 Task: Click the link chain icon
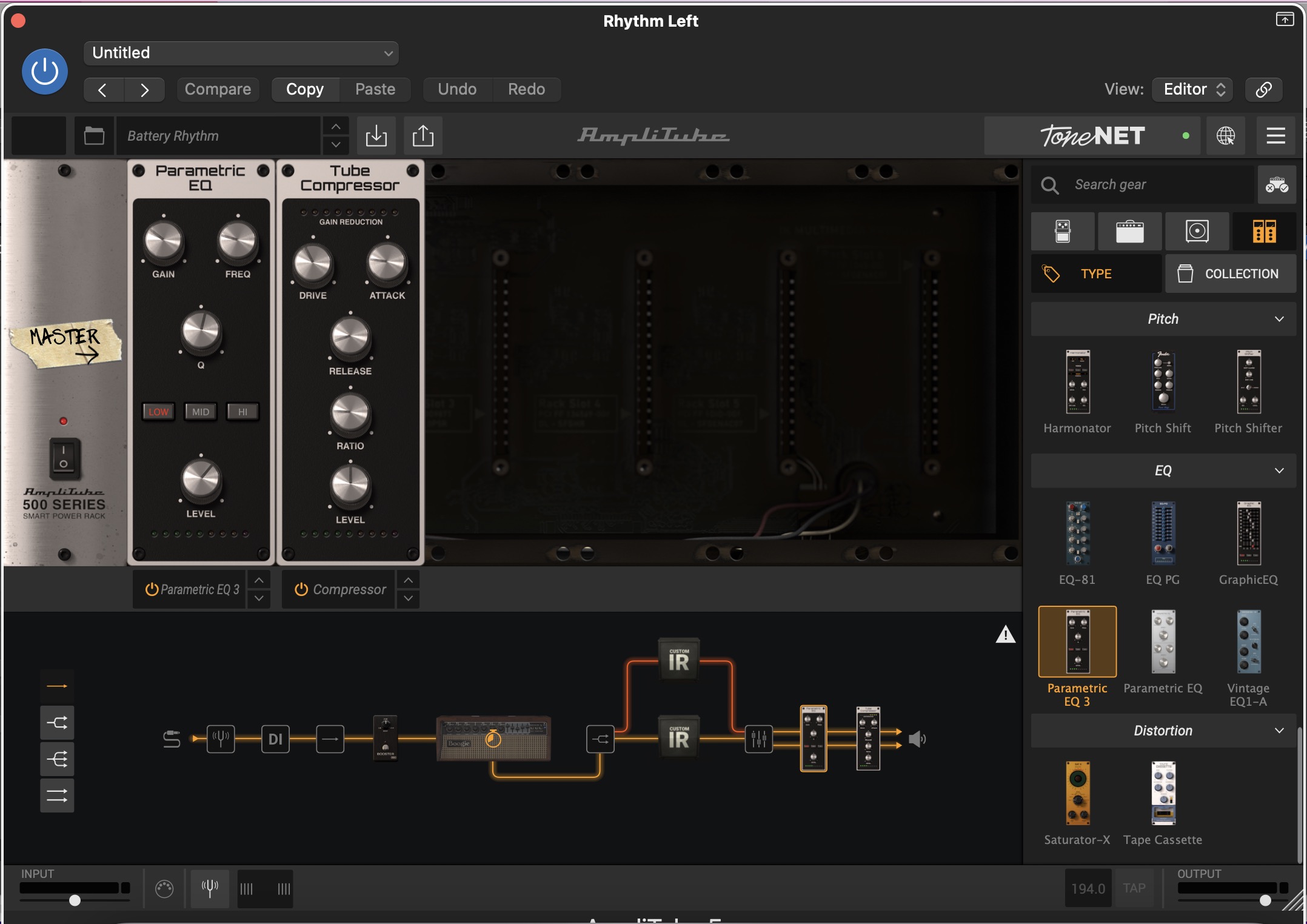click(1263, 90)
